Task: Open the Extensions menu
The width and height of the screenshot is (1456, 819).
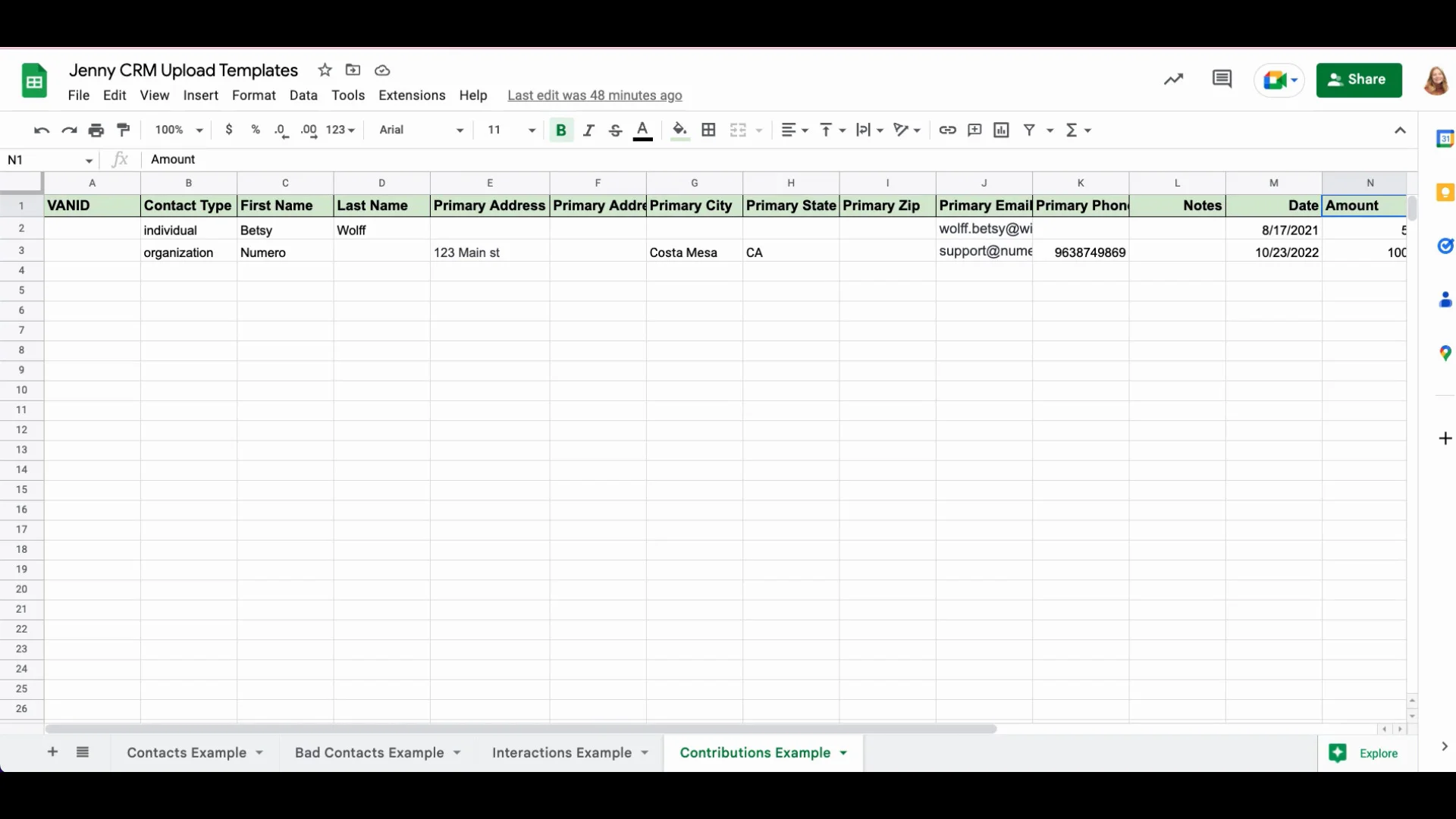Action: [x=412, y=95]
